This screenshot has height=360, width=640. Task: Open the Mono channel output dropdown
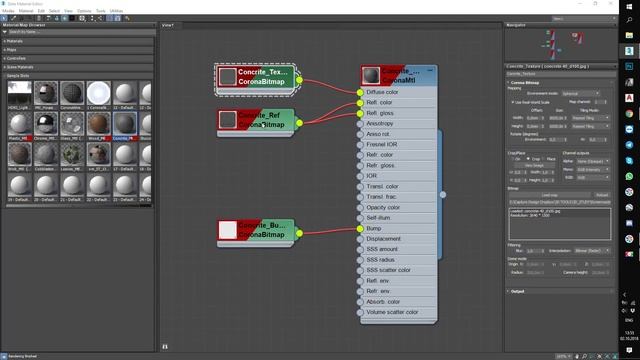click(593, 169)
